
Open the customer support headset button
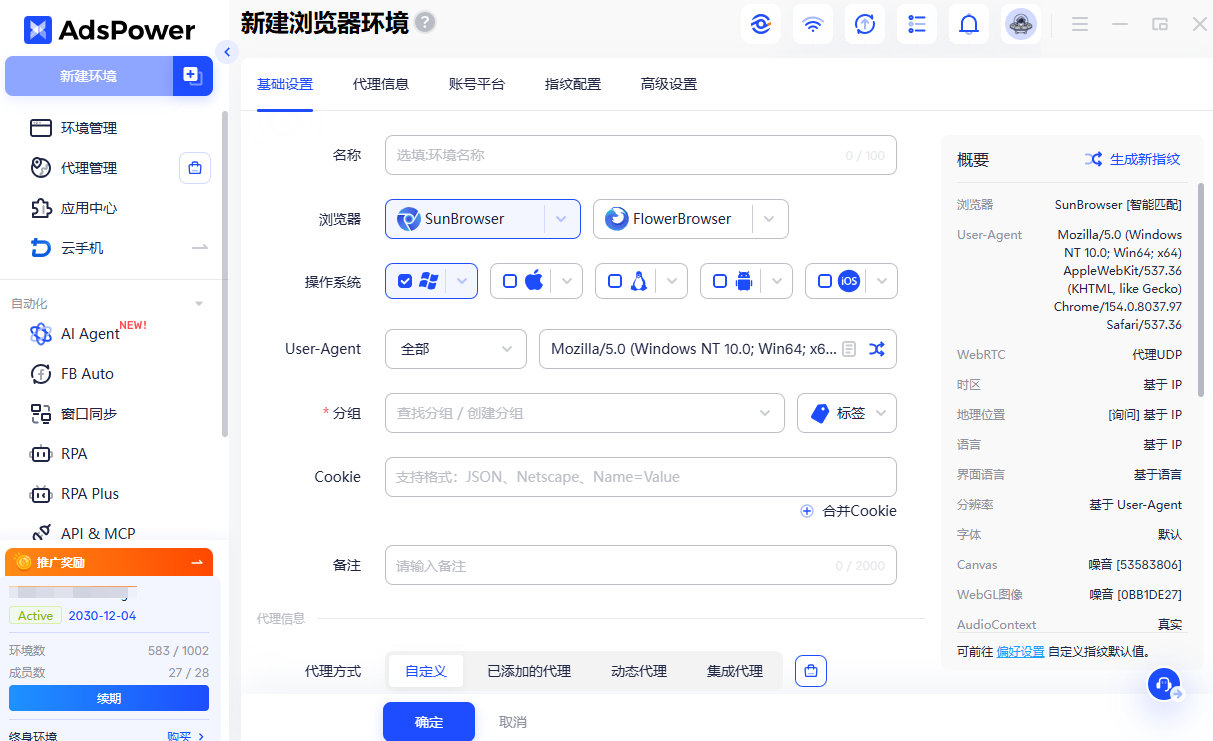point(1164,684)
